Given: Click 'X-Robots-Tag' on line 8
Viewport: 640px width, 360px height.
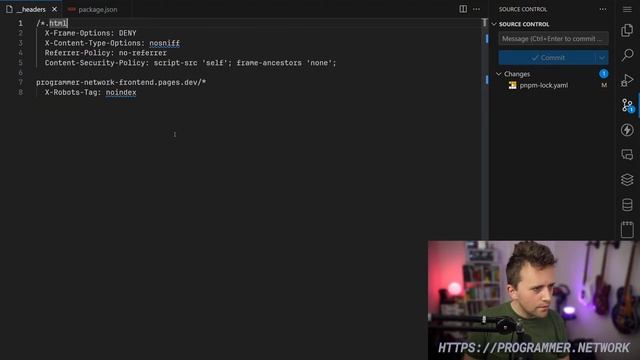Looking at the screenshot, I should coord(71,93).
